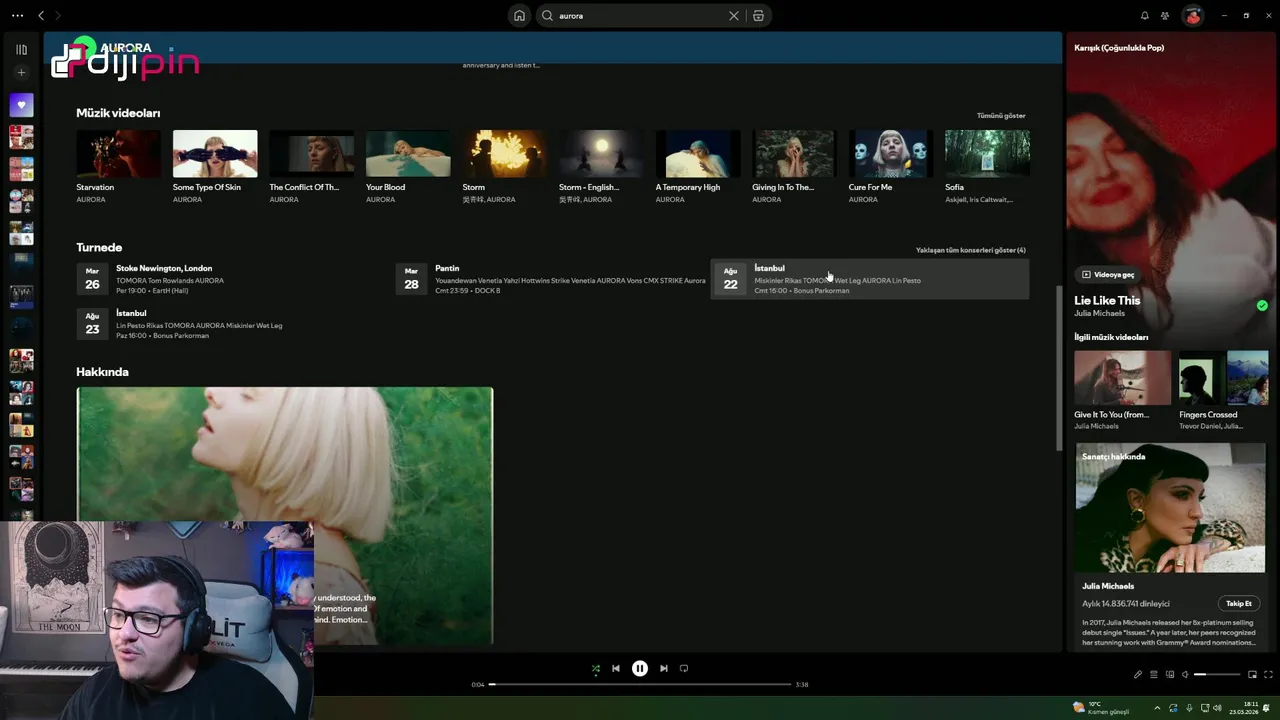Click the 'Müzik videoları' section heading
1280x720 pixels.
(118, 113)
